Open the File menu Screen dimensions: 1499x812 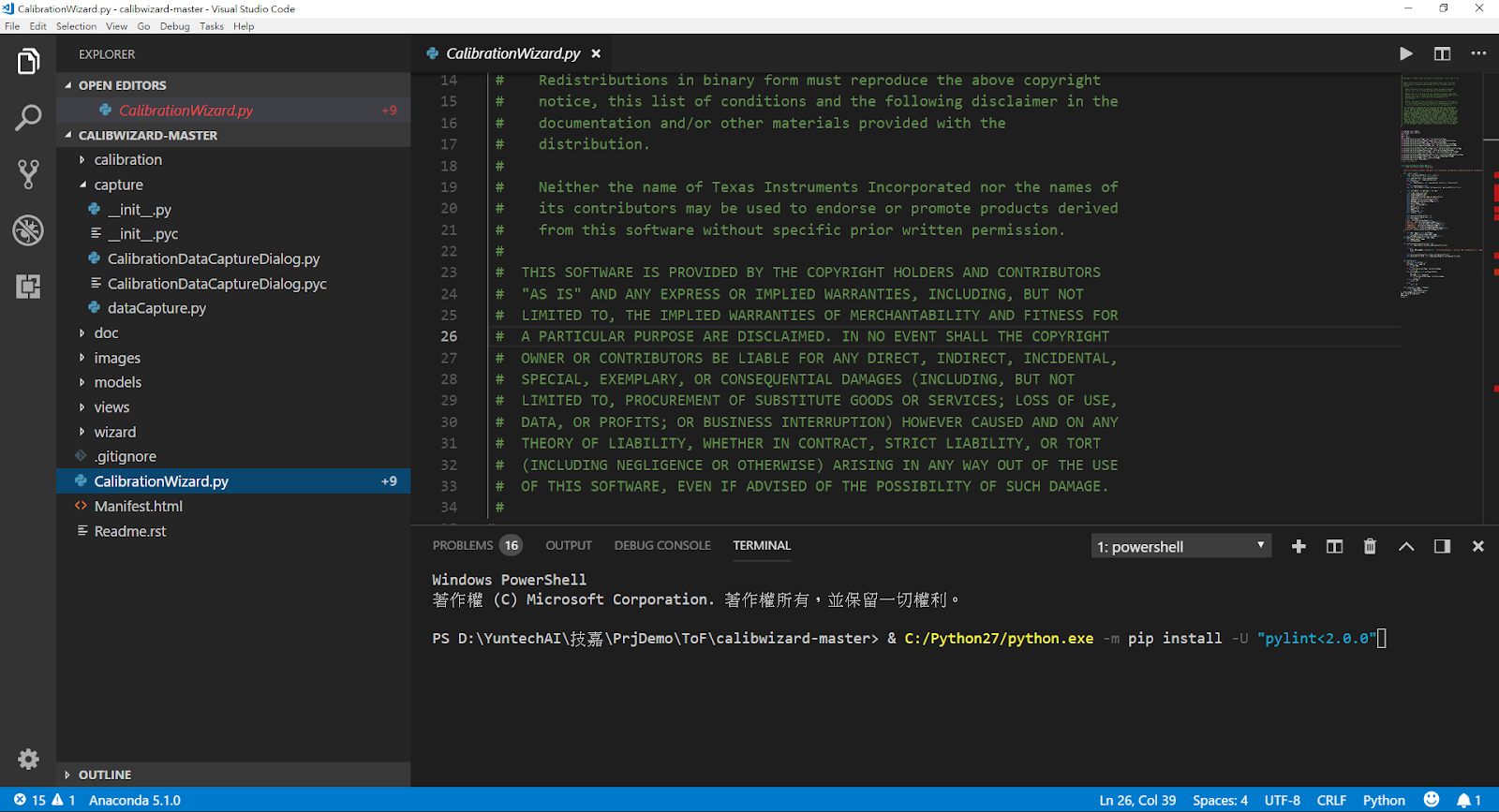pyautogui.click(x=12, y=26)
